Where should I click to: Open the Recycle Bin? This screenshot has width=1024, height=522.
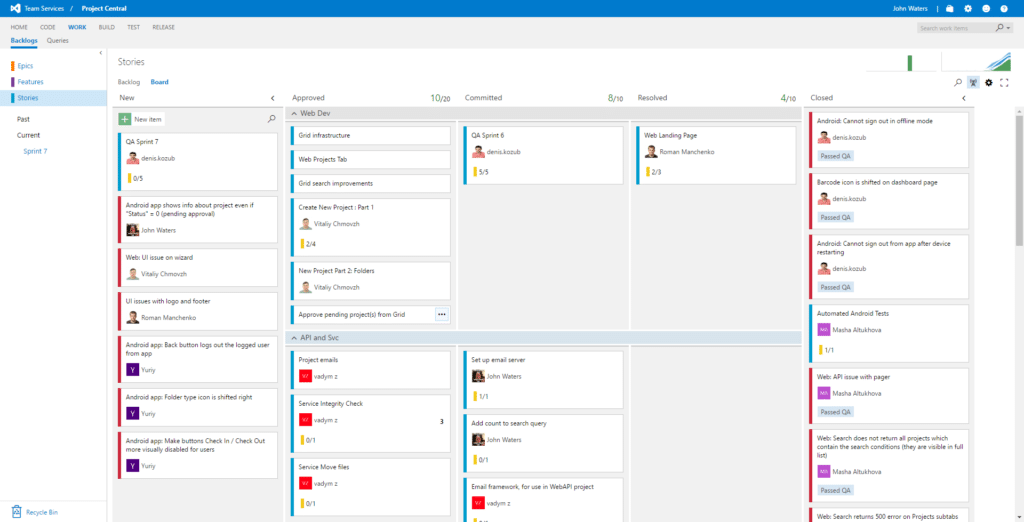point(35,512)
